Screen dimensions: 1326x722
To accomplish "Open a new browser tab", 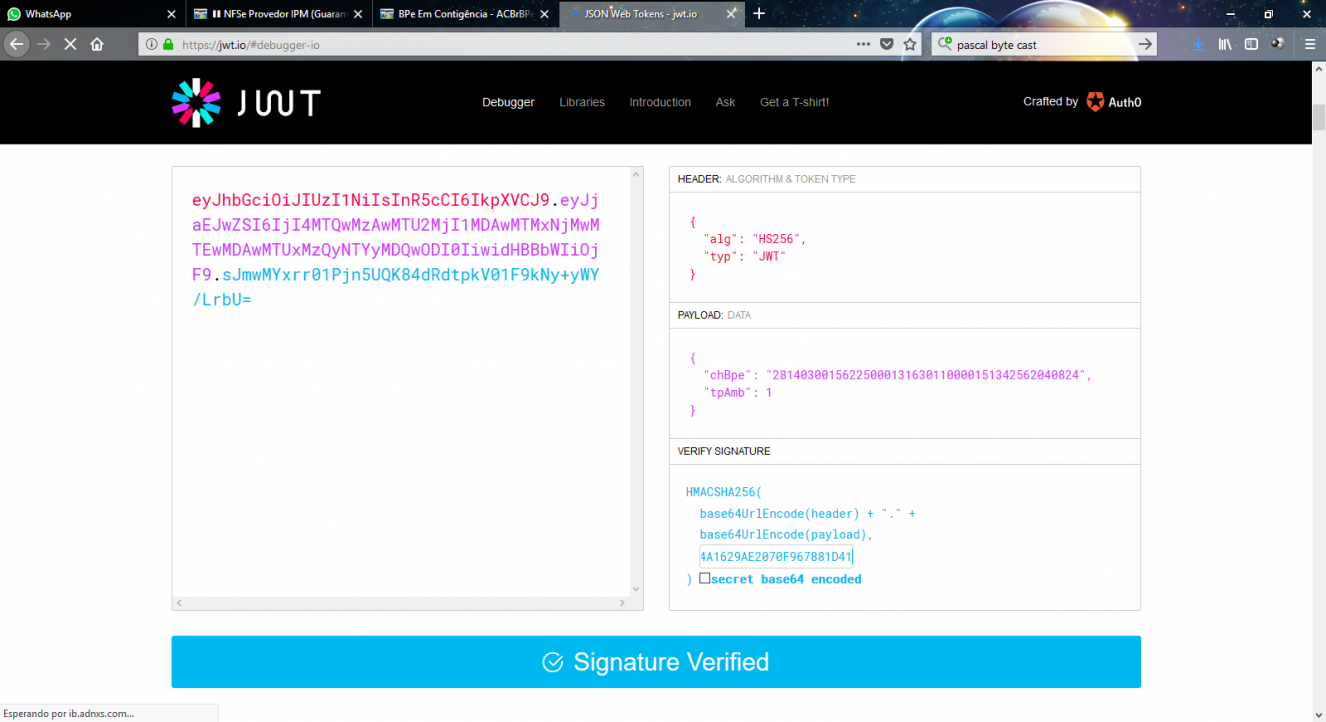I will click(x=759, y=14).
